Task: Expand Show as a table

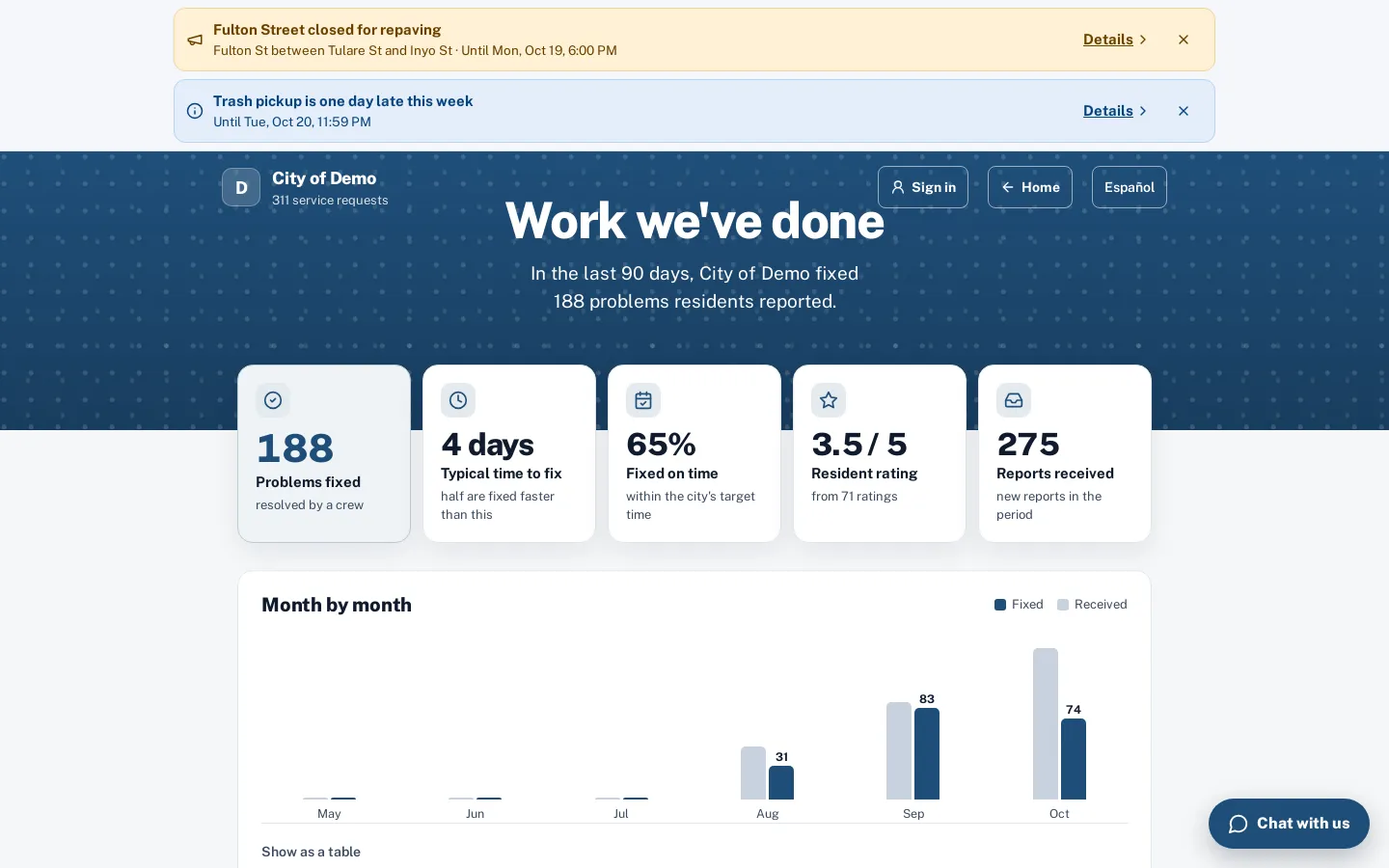Action: tap(311, 852)
